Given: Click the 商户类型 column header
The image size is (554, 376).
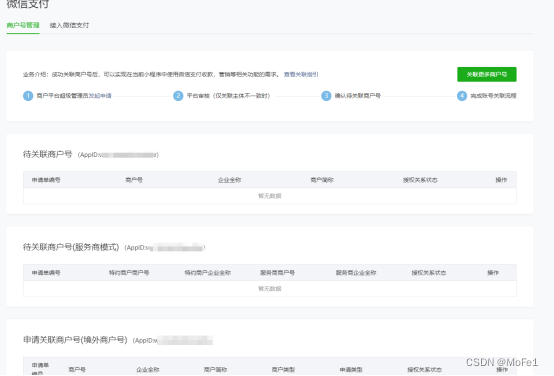Looking at the screenshot, I should click(x=283, y=370).
